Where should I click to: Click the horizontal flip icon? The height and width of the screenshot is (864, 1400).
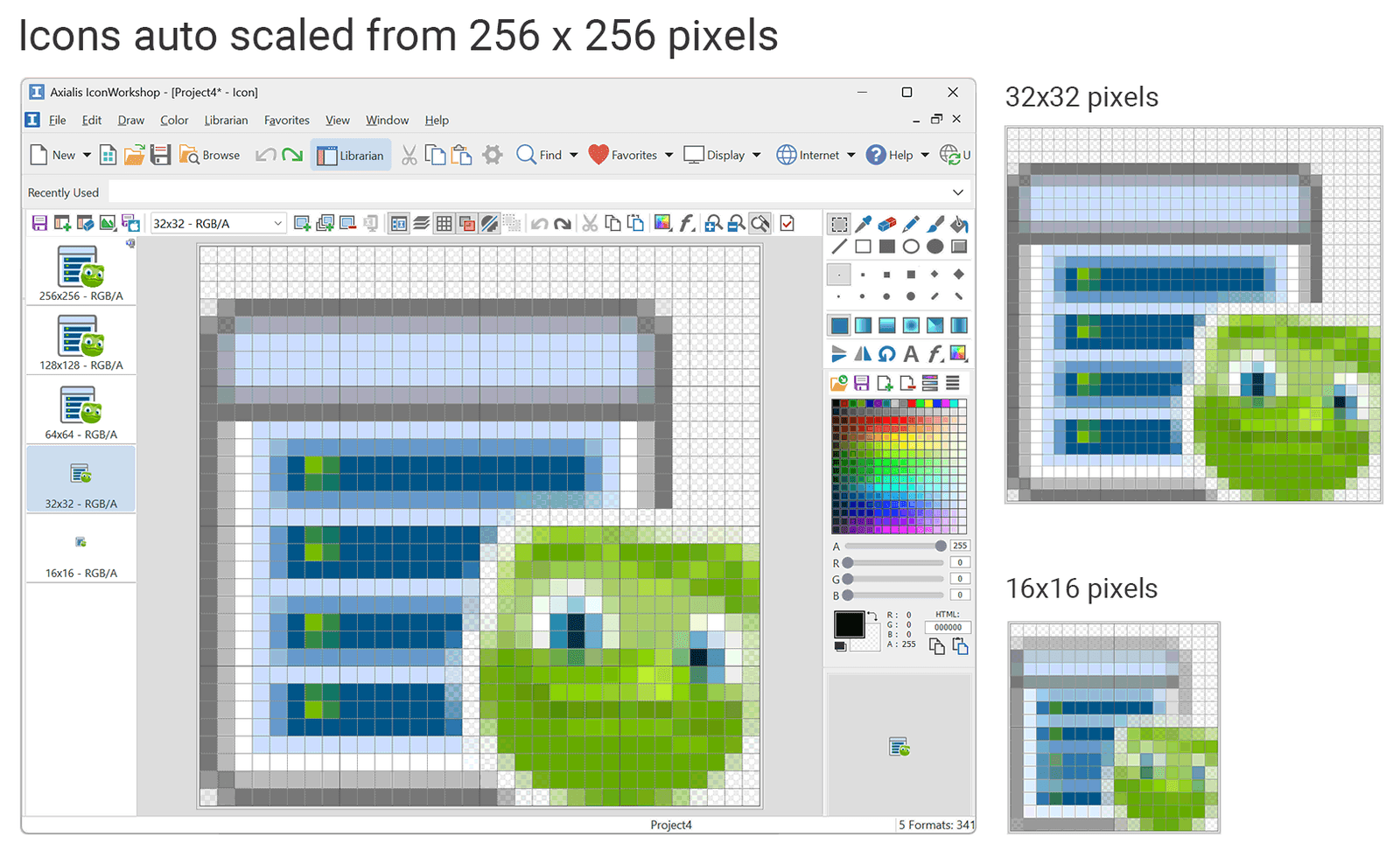point(863,353)
